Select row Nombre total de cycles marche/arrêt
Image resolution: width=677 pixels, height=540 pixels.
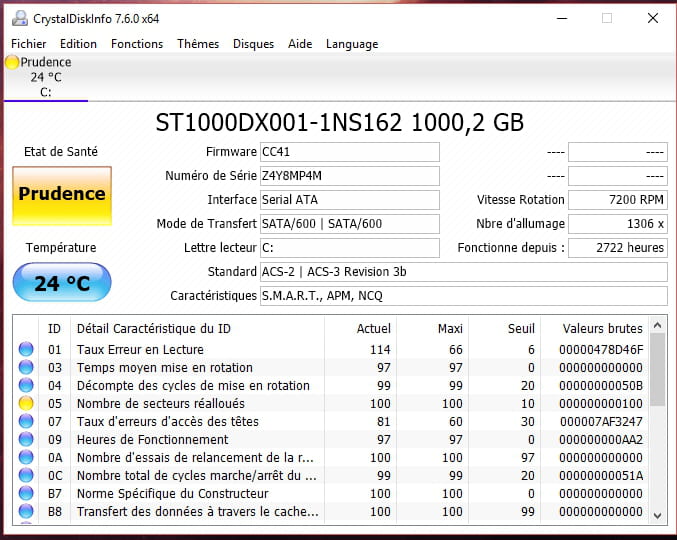tap(331, 475)
